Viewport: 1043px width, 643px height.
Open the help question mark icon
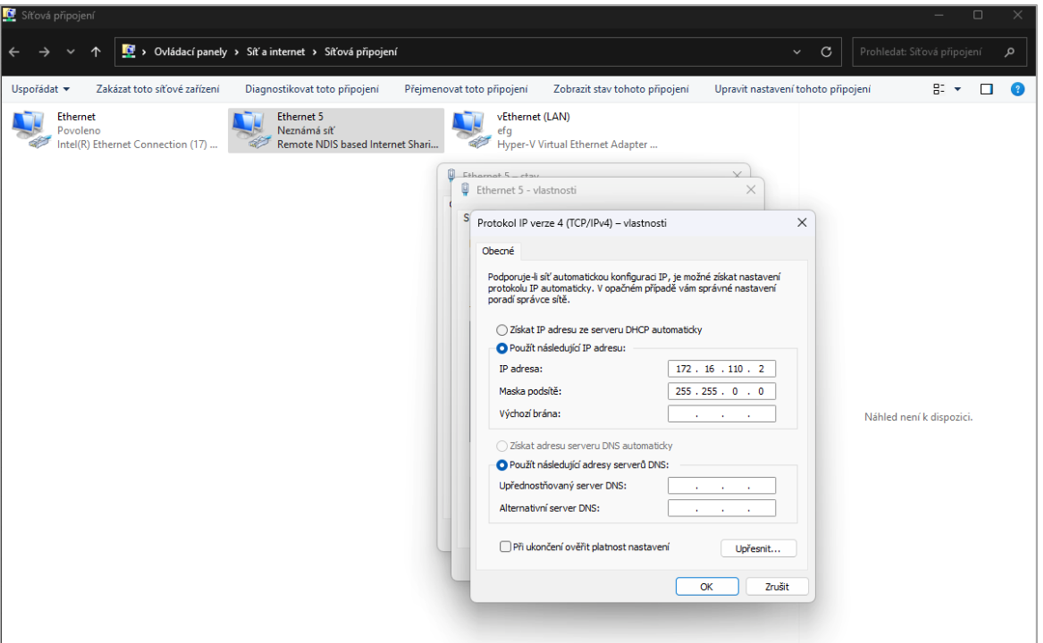tap(1017, 89)
